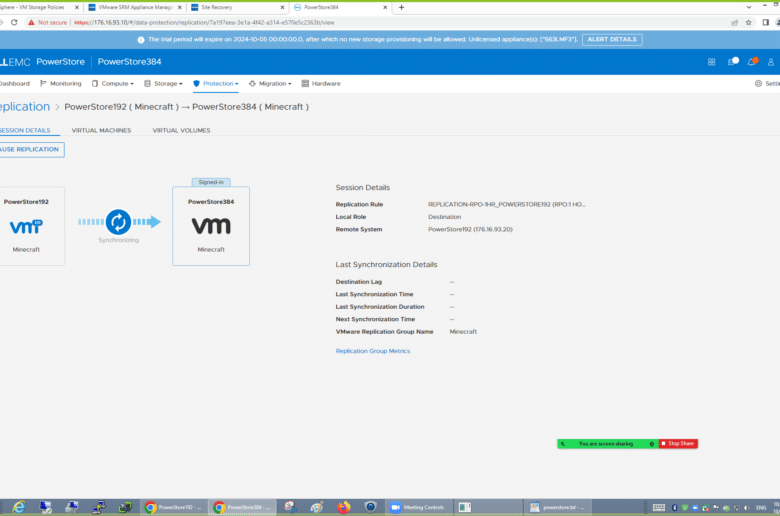Click the share page icon in address bar

coord(734,22)
